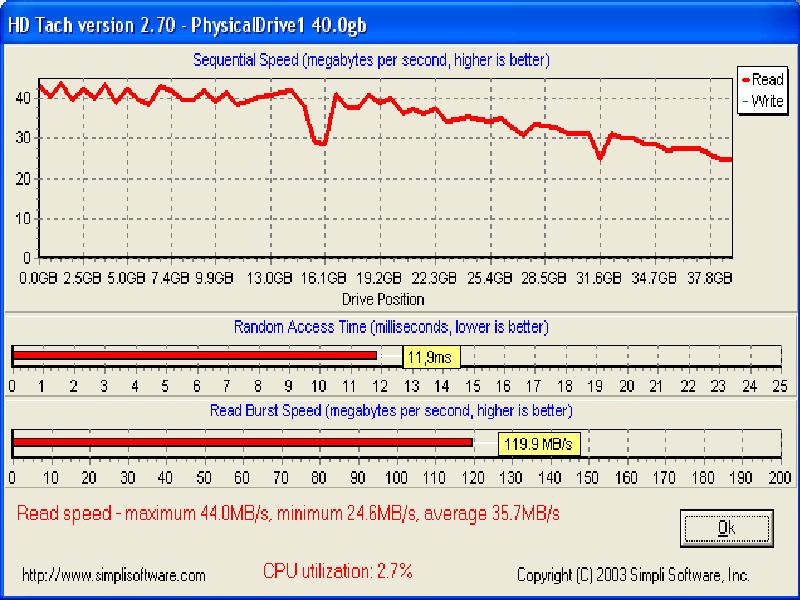Click the red Read Burst Speed bar
The width and height of the screenshot is (800, 600).
[242, 442]
